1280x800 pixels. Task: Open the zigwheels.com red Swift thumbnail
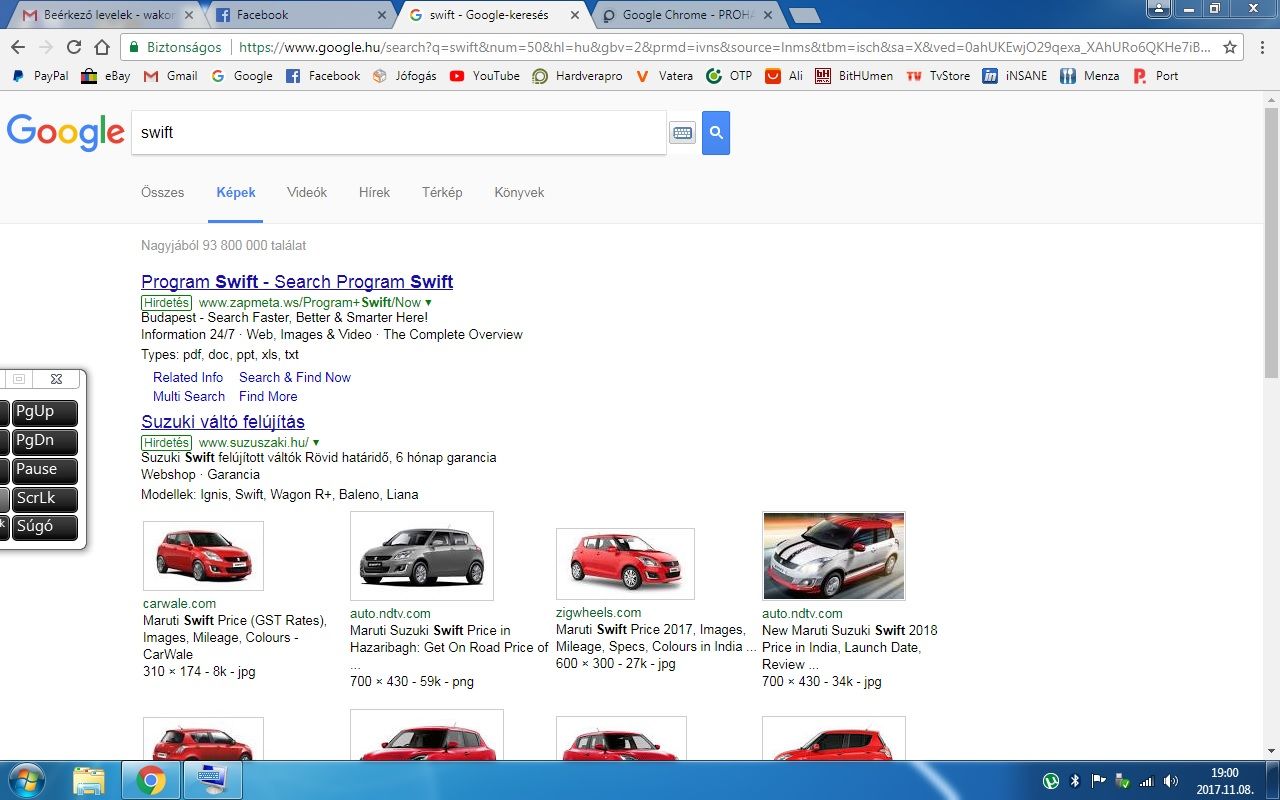point(625,564)
